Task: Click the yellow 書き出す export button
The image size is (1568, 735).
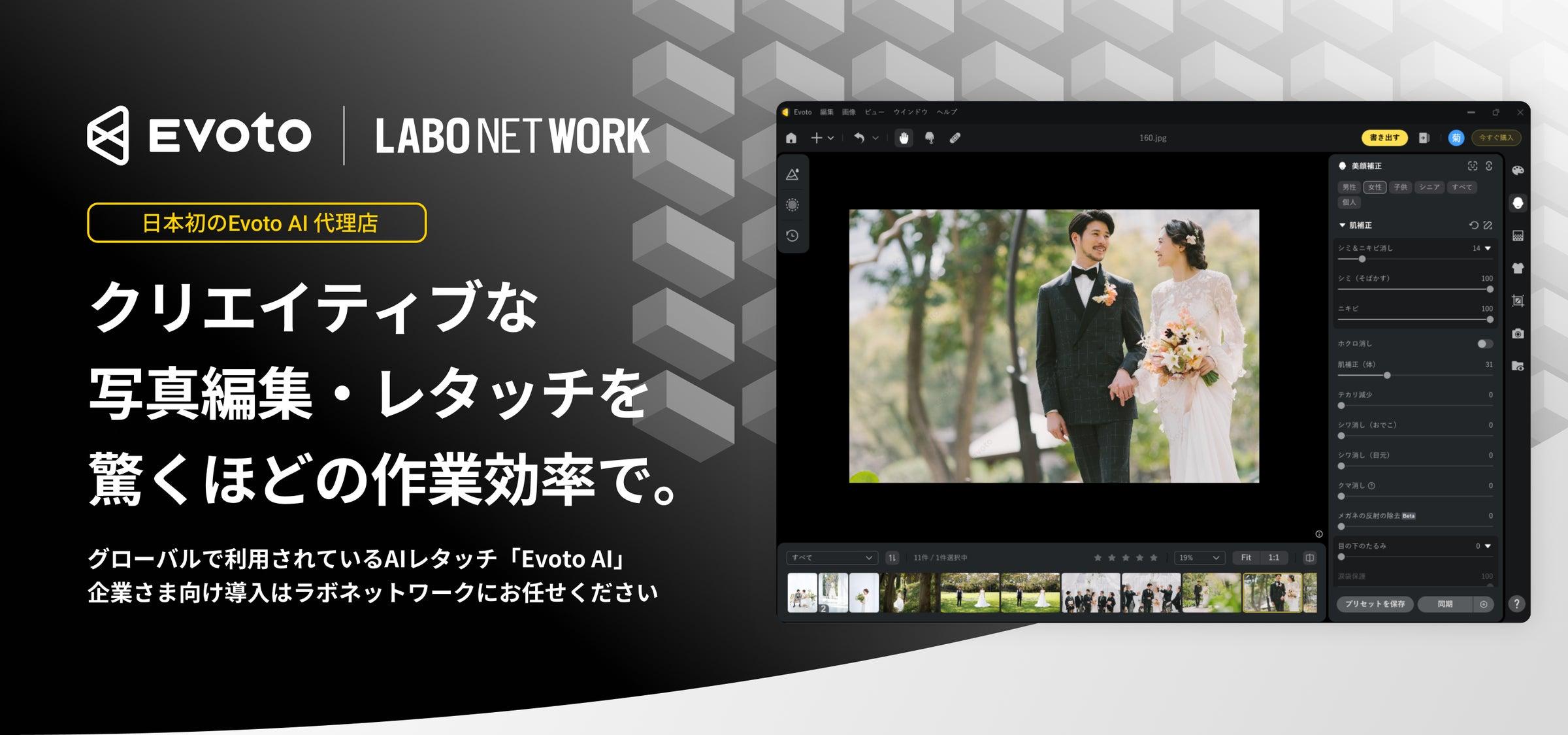Action: click(x=1384, y=138)
